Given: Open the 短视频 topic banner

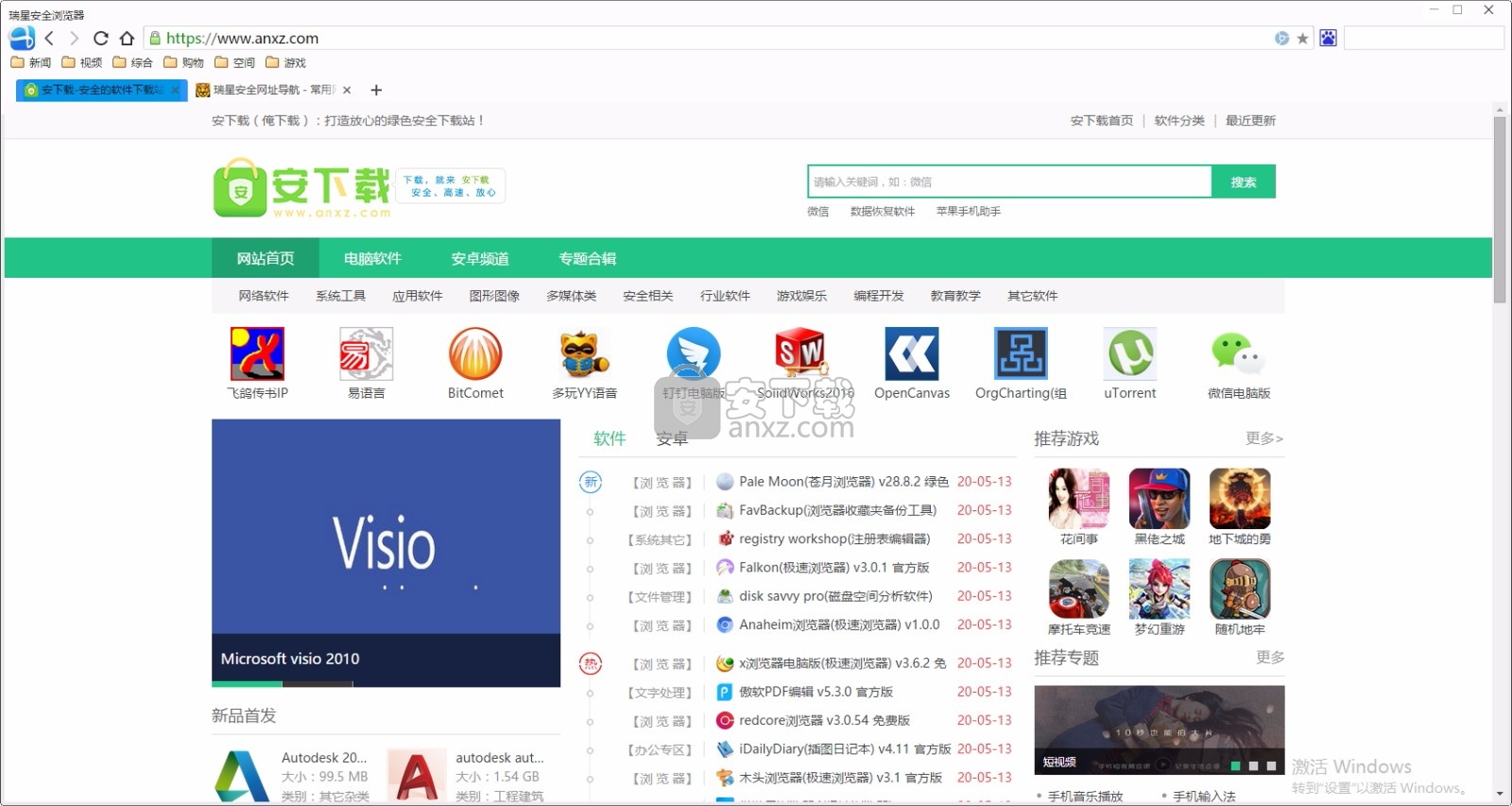Looking at the screenshot, I should 1160,730.
